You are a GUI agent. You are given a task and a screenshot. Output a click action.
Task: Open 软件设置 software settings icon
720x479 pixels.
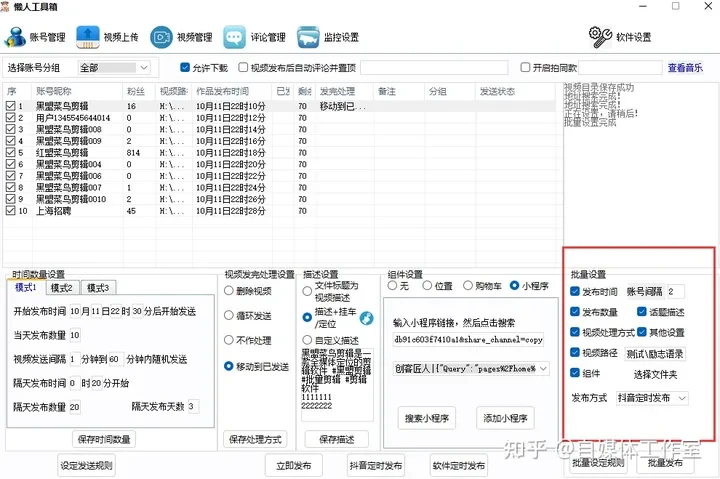600,37
